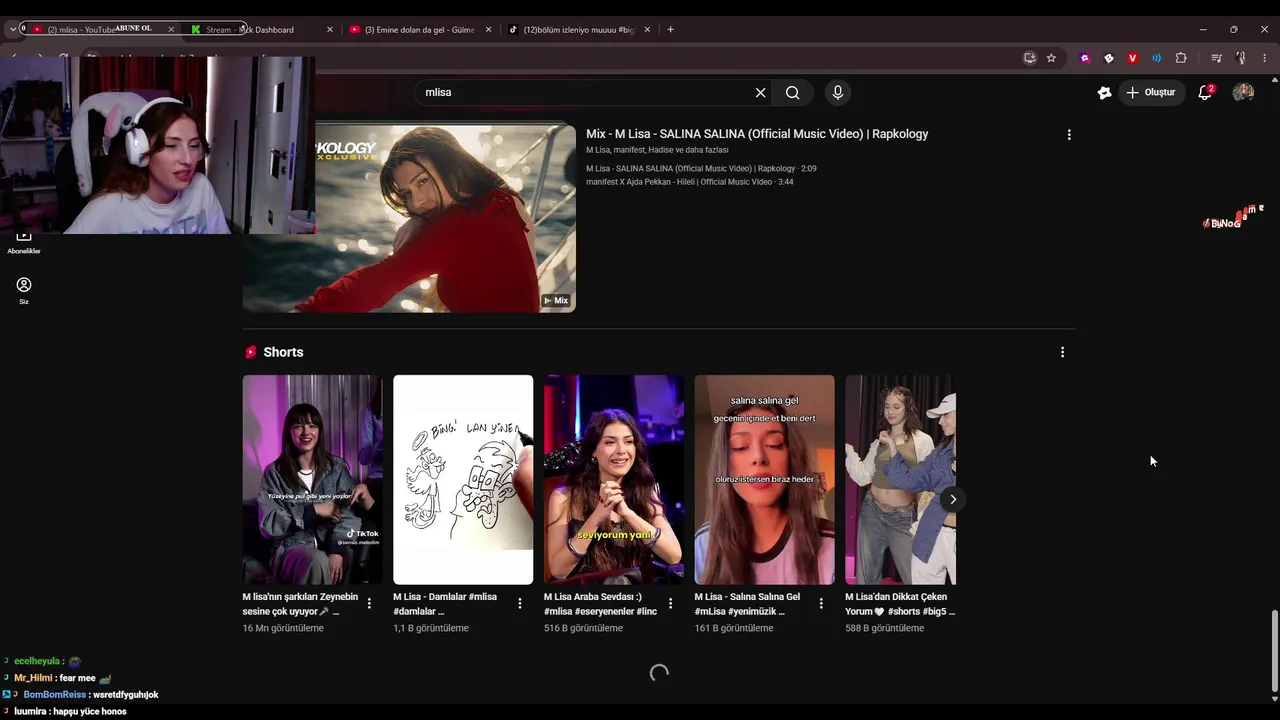The width and height of the screenshot is (1280, 720).
Task: Open Chrome media controls icon
Action: 1217,58
